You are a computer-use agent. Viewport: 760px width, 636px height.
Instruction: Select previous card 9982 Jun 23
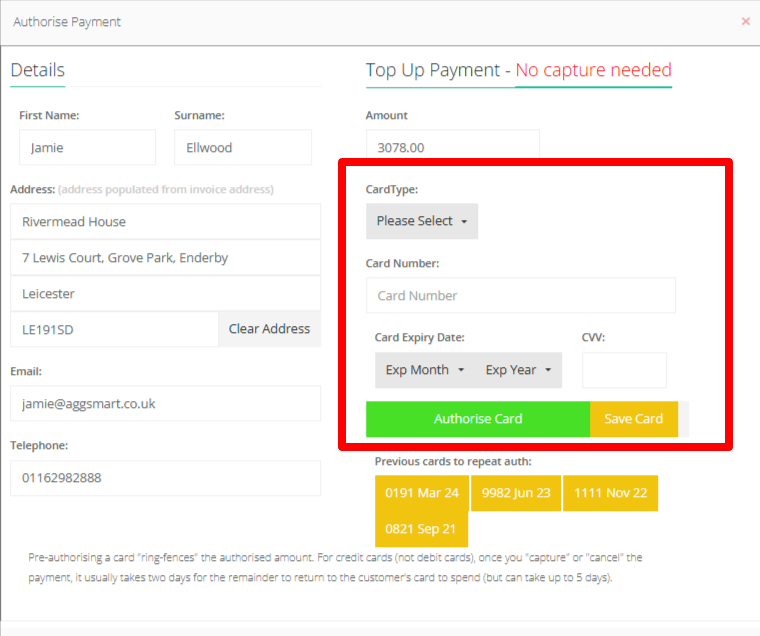point(516,493)
